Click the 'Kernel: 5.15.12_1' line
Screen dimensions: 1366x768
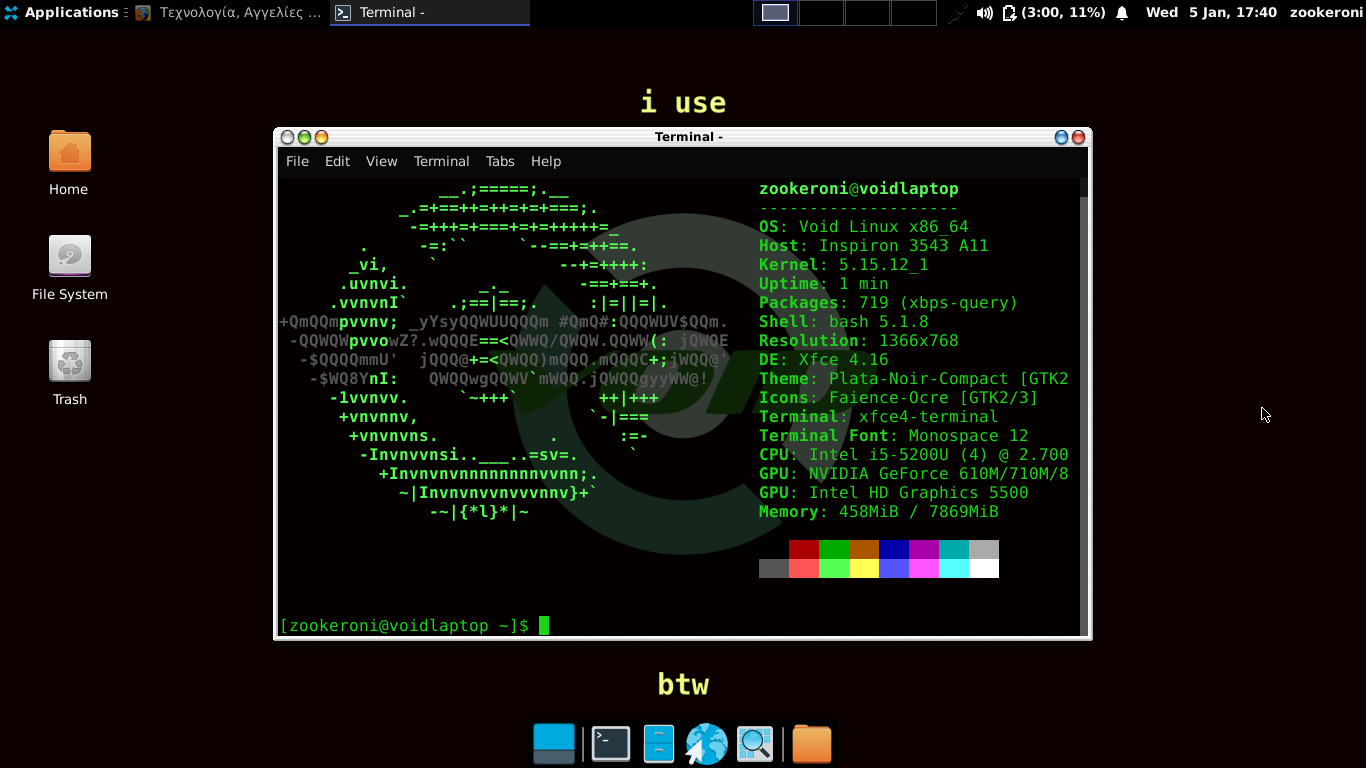(844, 265)
